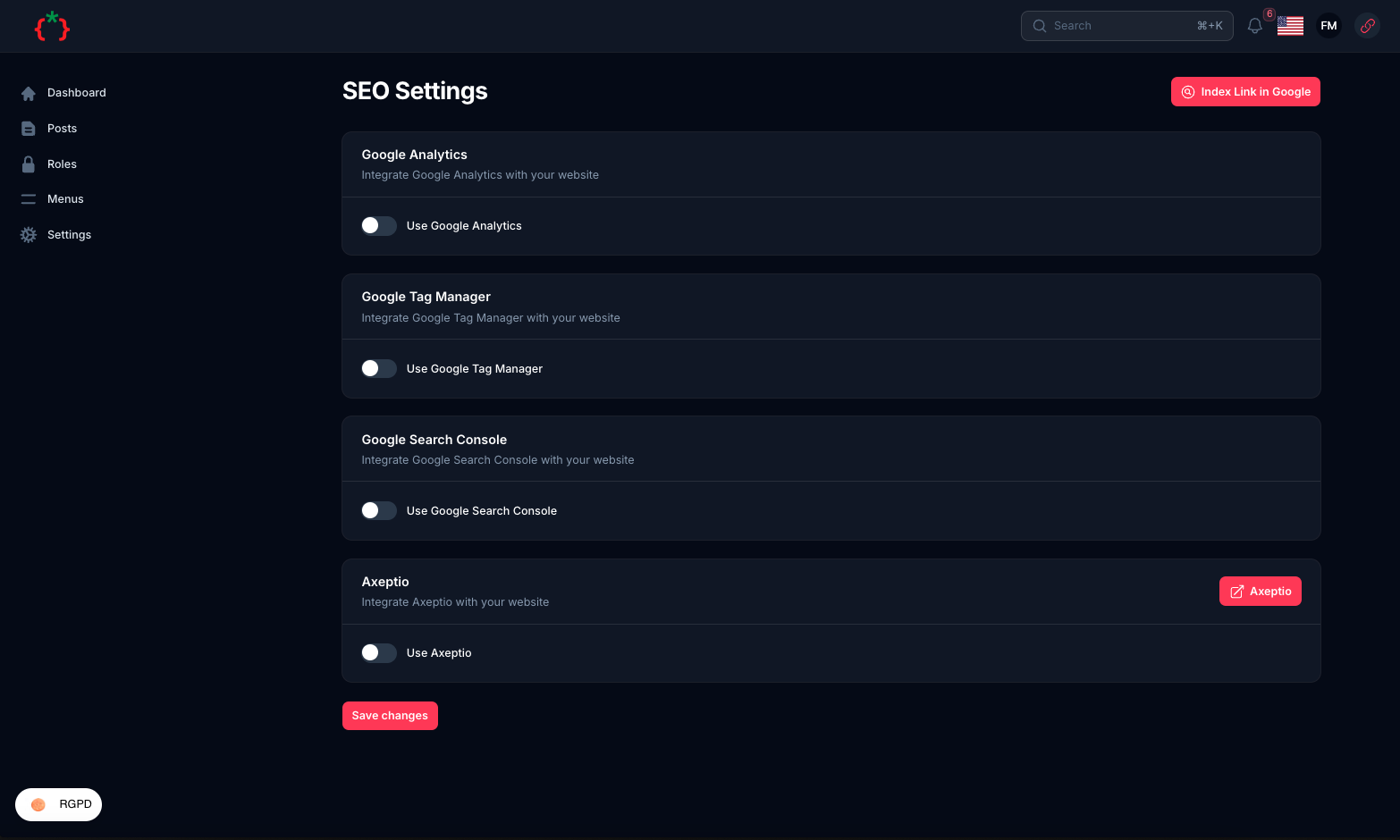Open Dashboard in the sidebar
This screenshot has width=1400, height=840.
77,93
